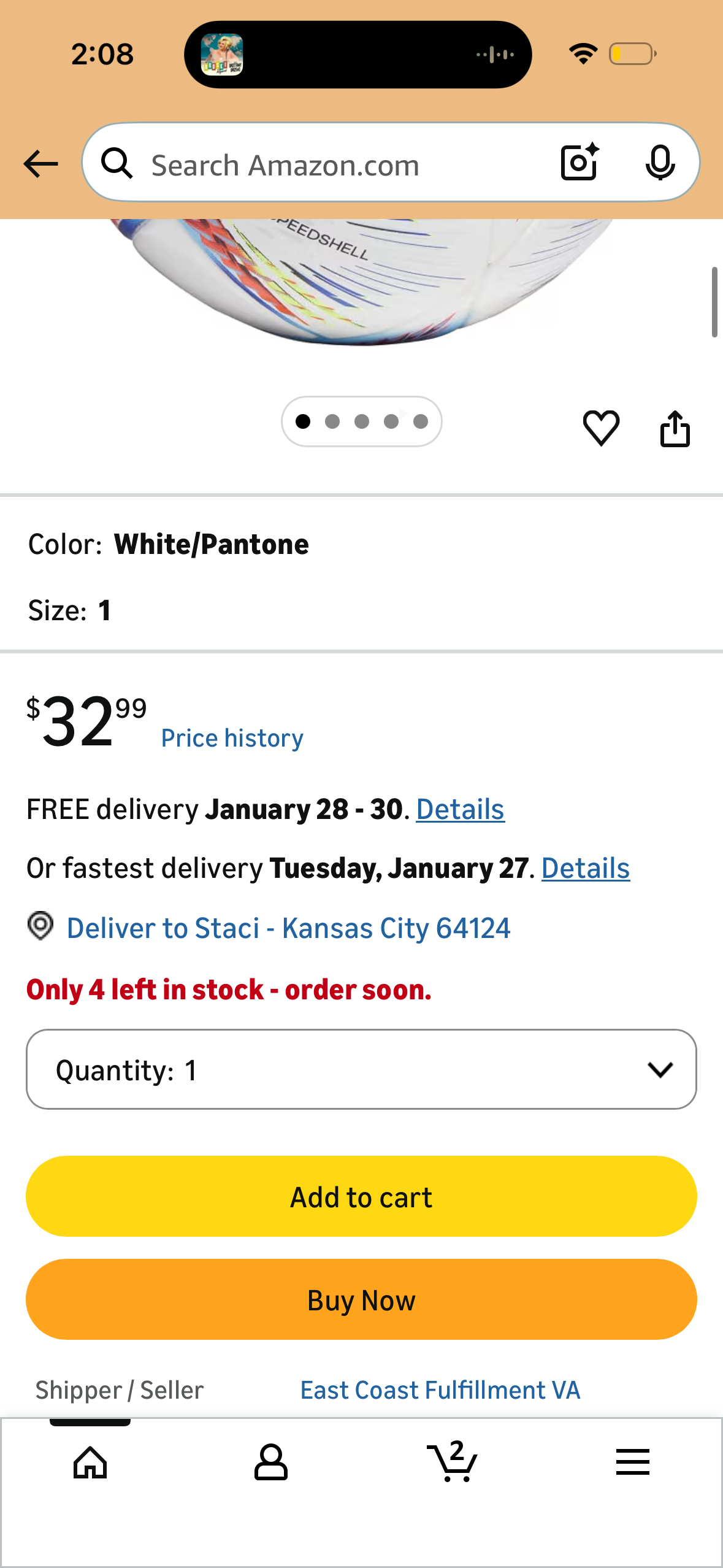Image resolution: width=723 pixels, height=1568 pixels.
Task: Open the Price history link
Action: click(x=232, y=738)
